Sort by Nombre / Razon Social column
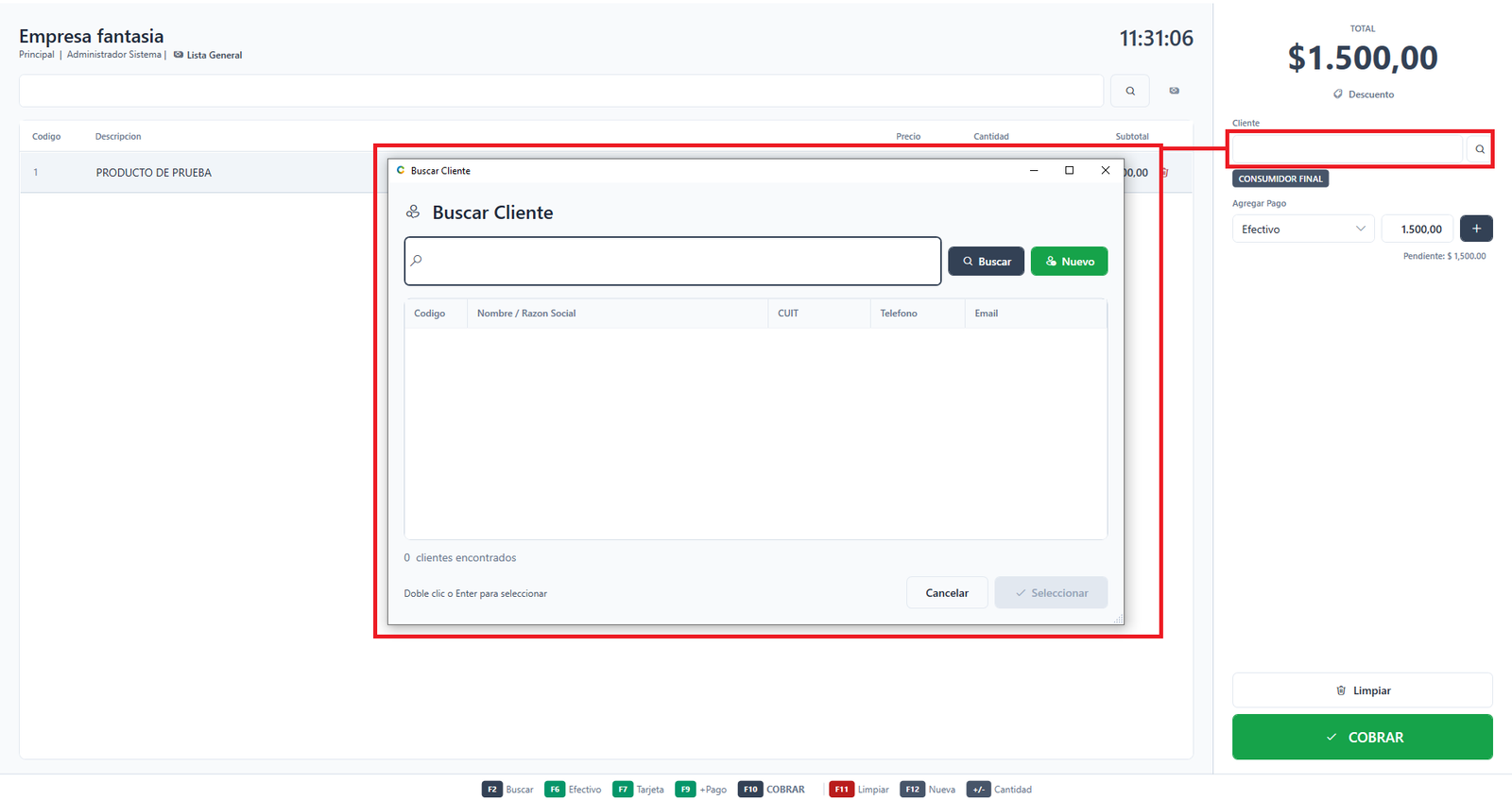The image size is (1512, 800). [x=525, y=314]
